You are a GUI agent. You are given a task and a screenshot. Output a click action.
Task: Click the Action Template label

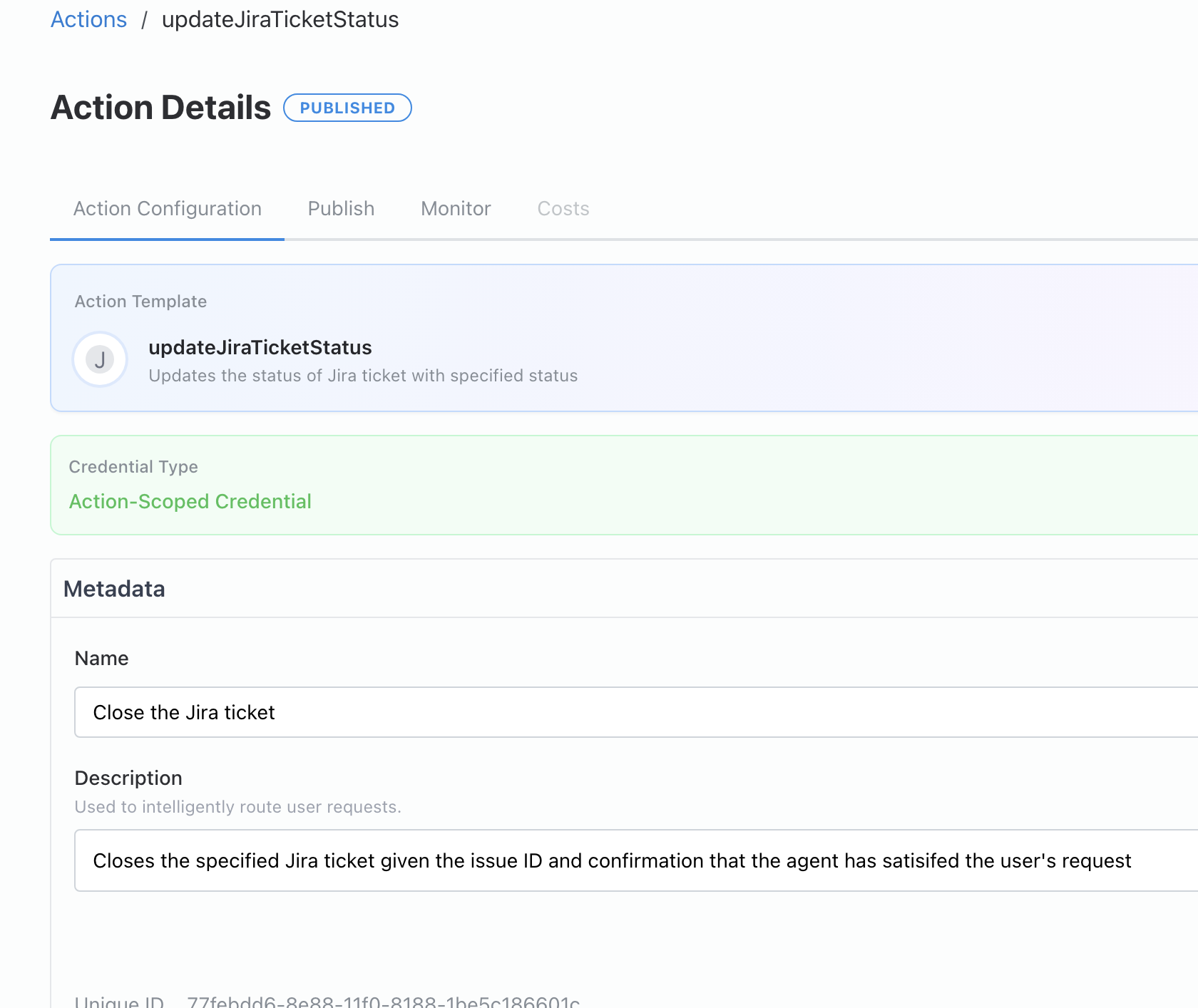tap(140, 301)
